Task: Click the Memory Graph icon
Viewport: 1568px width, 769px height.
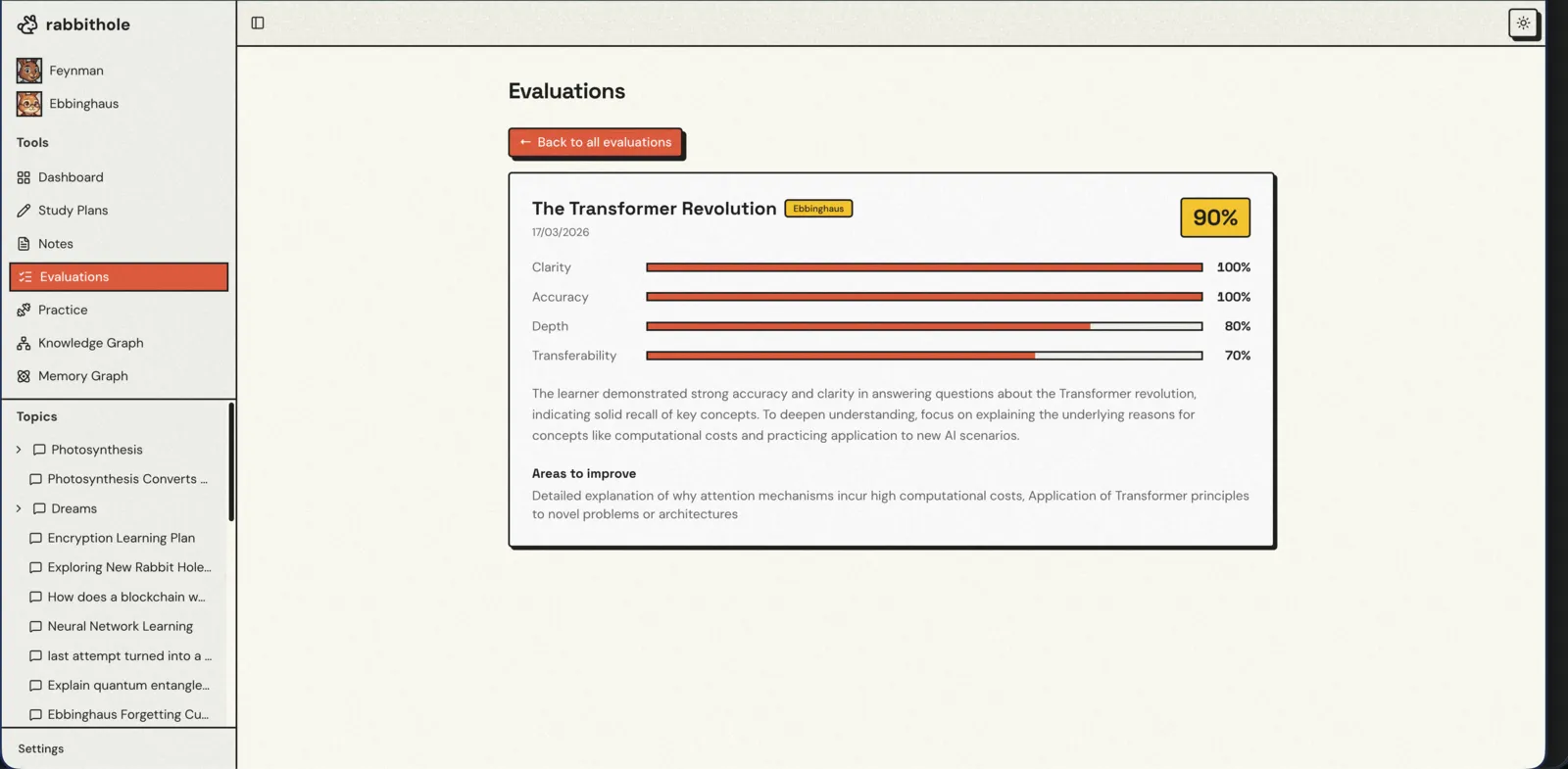Action: click(24, 376)
